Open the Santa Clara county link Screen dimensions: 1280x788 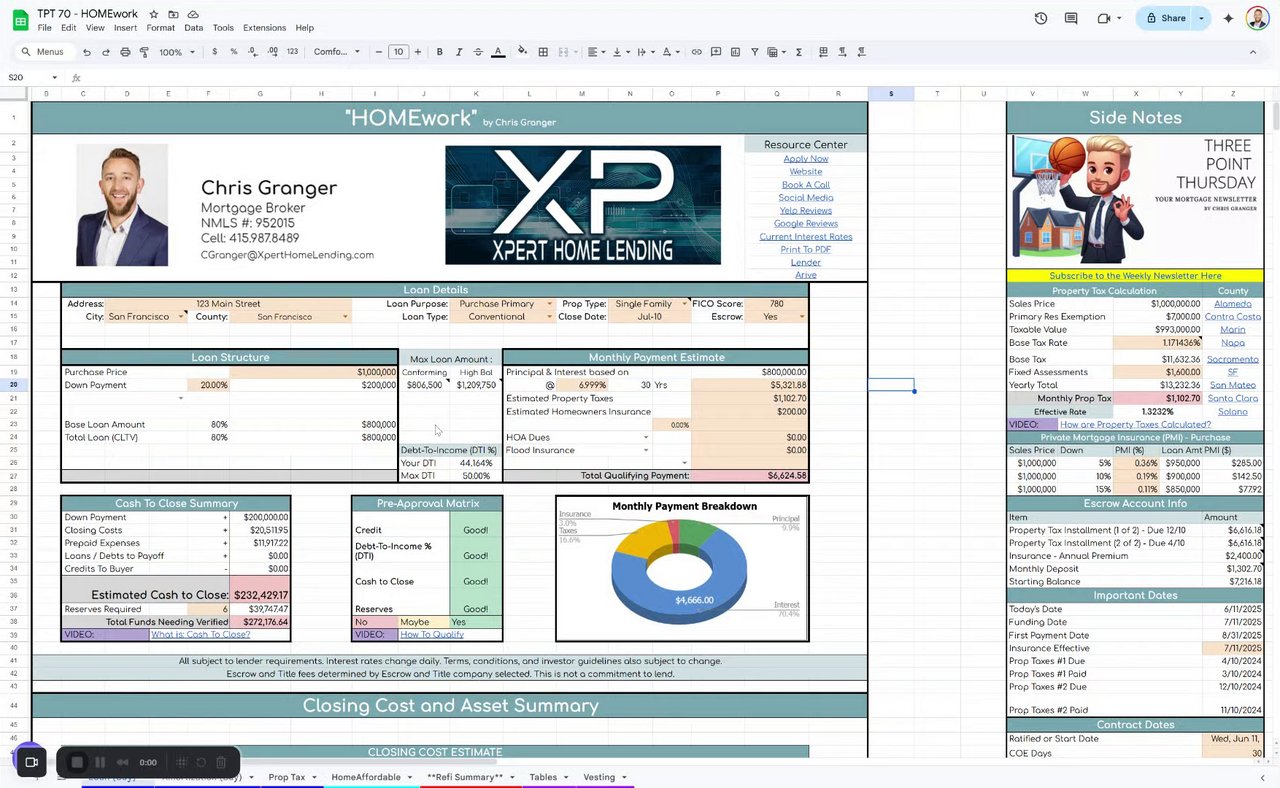pyautogui.click(x=1232, y=398)
